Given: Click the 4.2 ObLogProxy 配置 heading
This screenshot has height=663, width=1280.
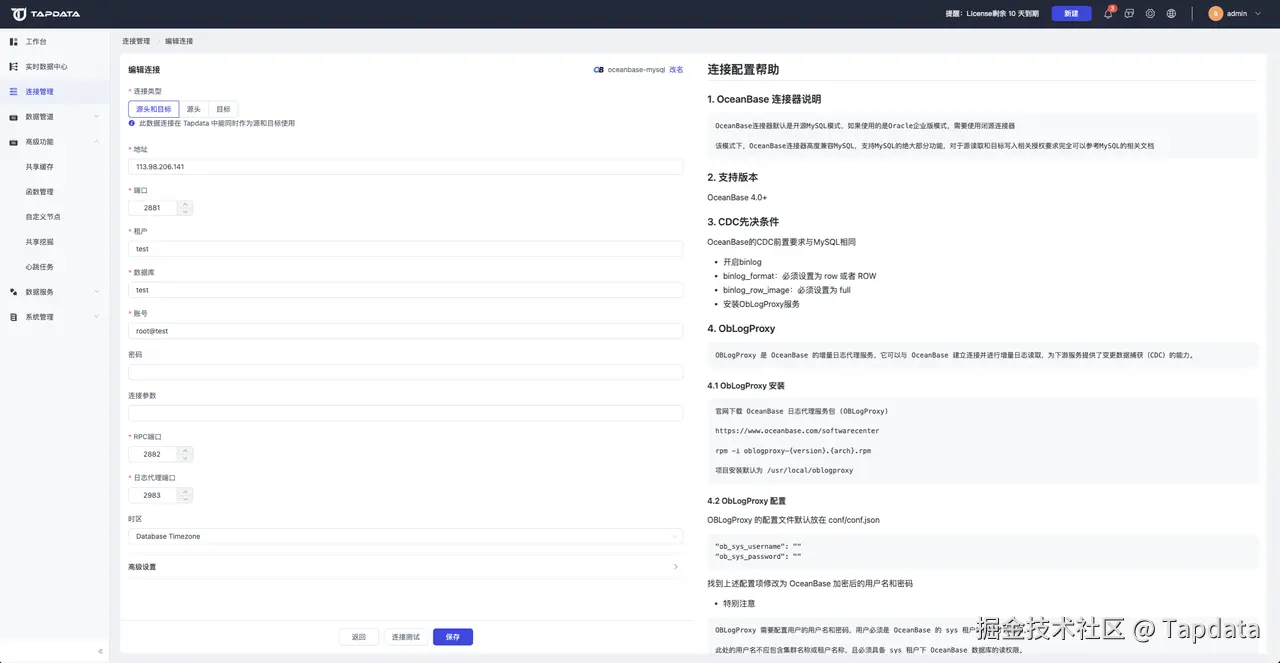Looking at the screenshot, I should tap(746, 501).
